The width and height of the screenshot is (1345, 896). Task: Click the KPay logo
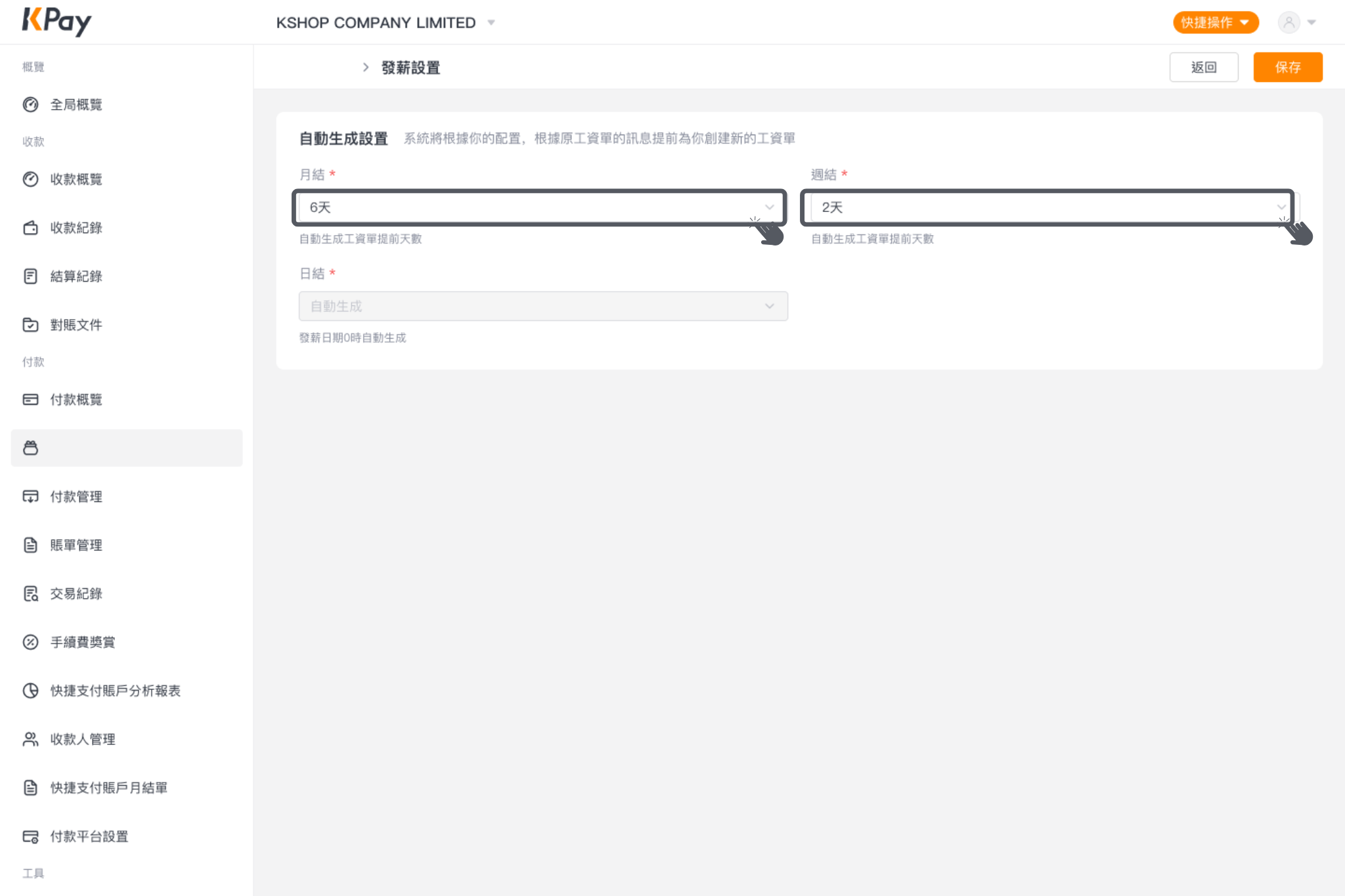56,22
